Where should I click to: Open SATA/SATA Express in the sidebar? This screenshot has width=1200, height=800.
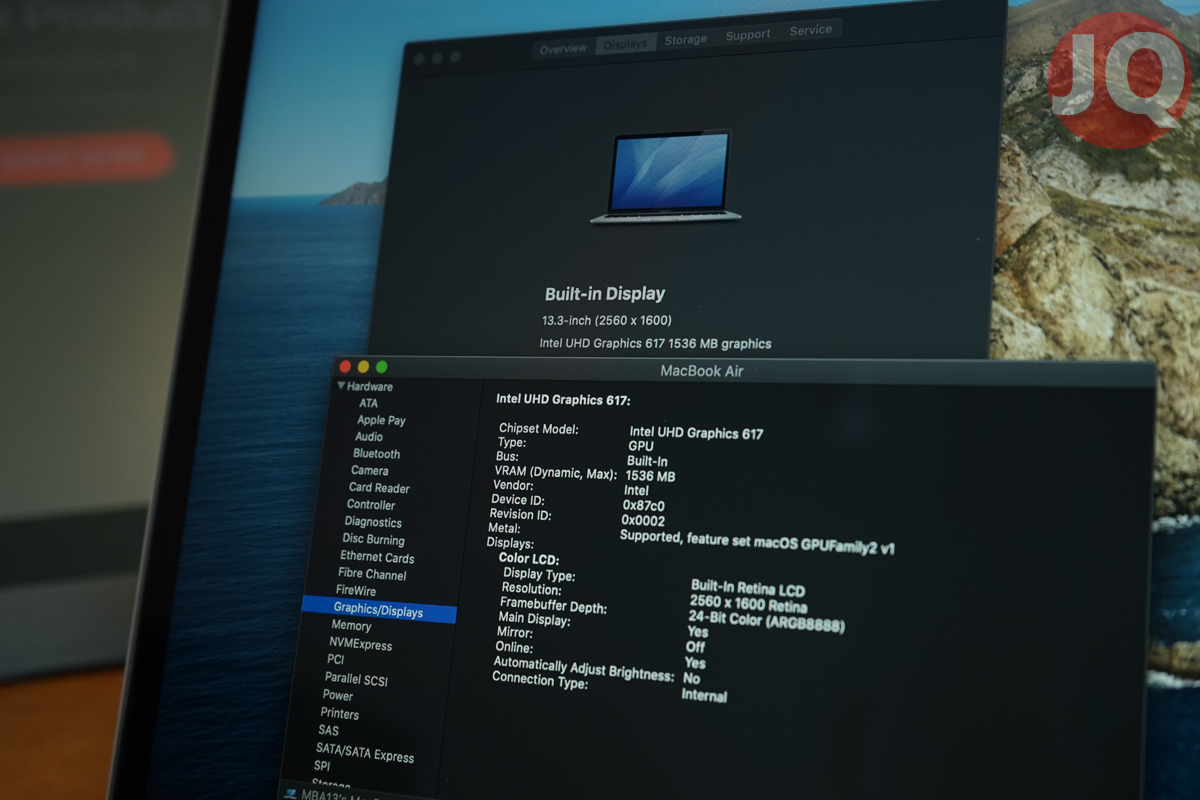click(365, 752)
